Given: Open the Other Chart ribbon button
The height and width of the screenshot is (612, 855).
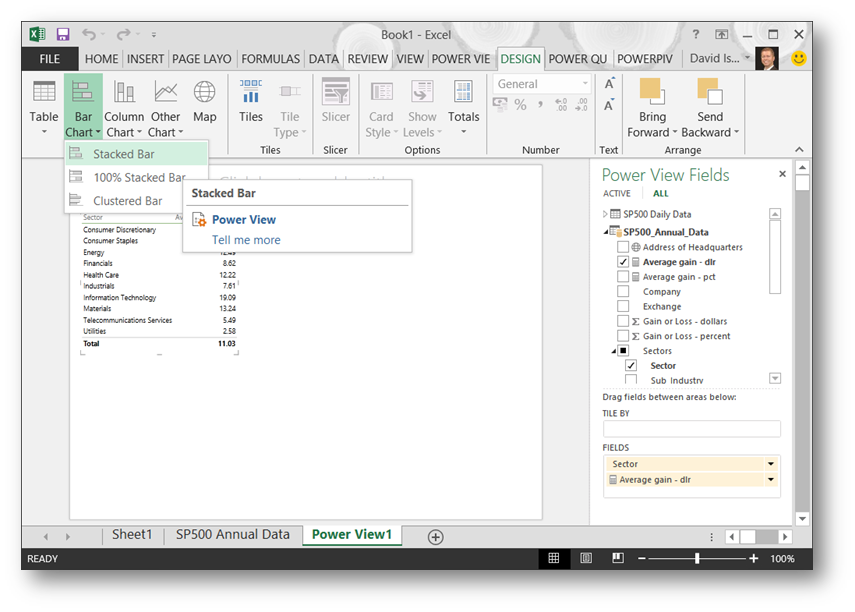Looking at the screenshot, I should point(165,108).
